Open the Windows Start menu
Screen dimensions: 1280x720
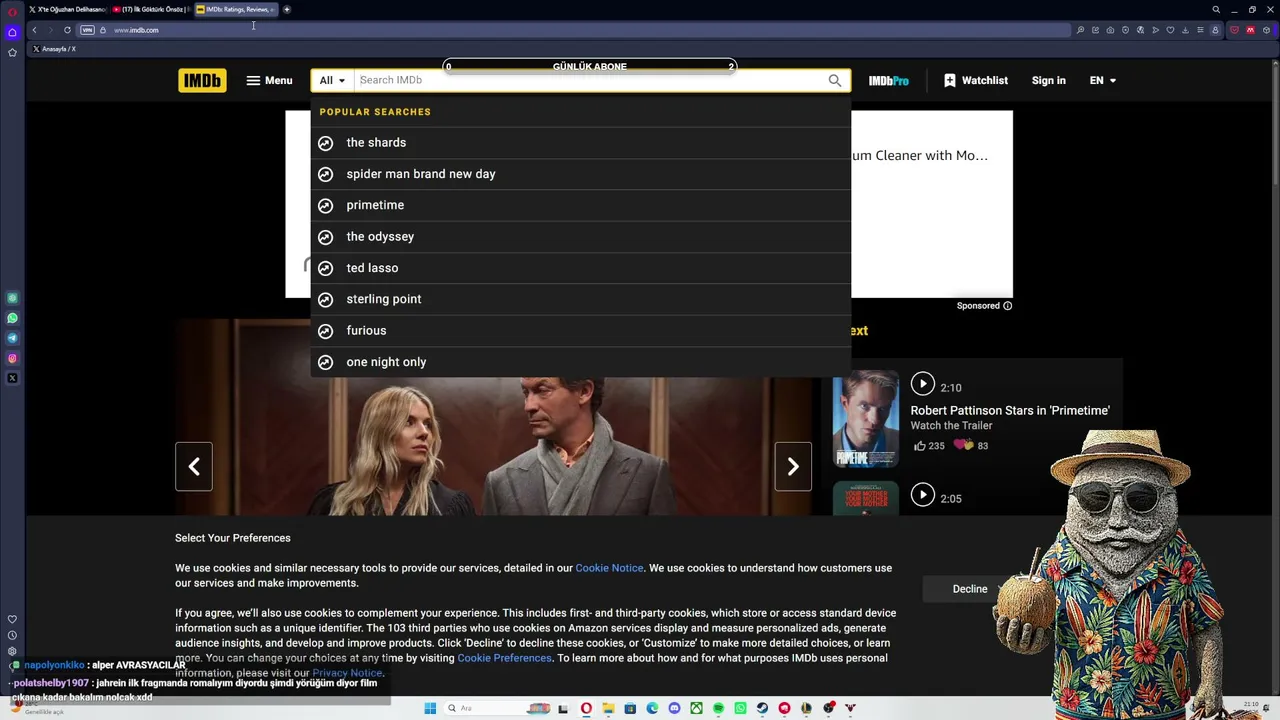pos(430,708)
